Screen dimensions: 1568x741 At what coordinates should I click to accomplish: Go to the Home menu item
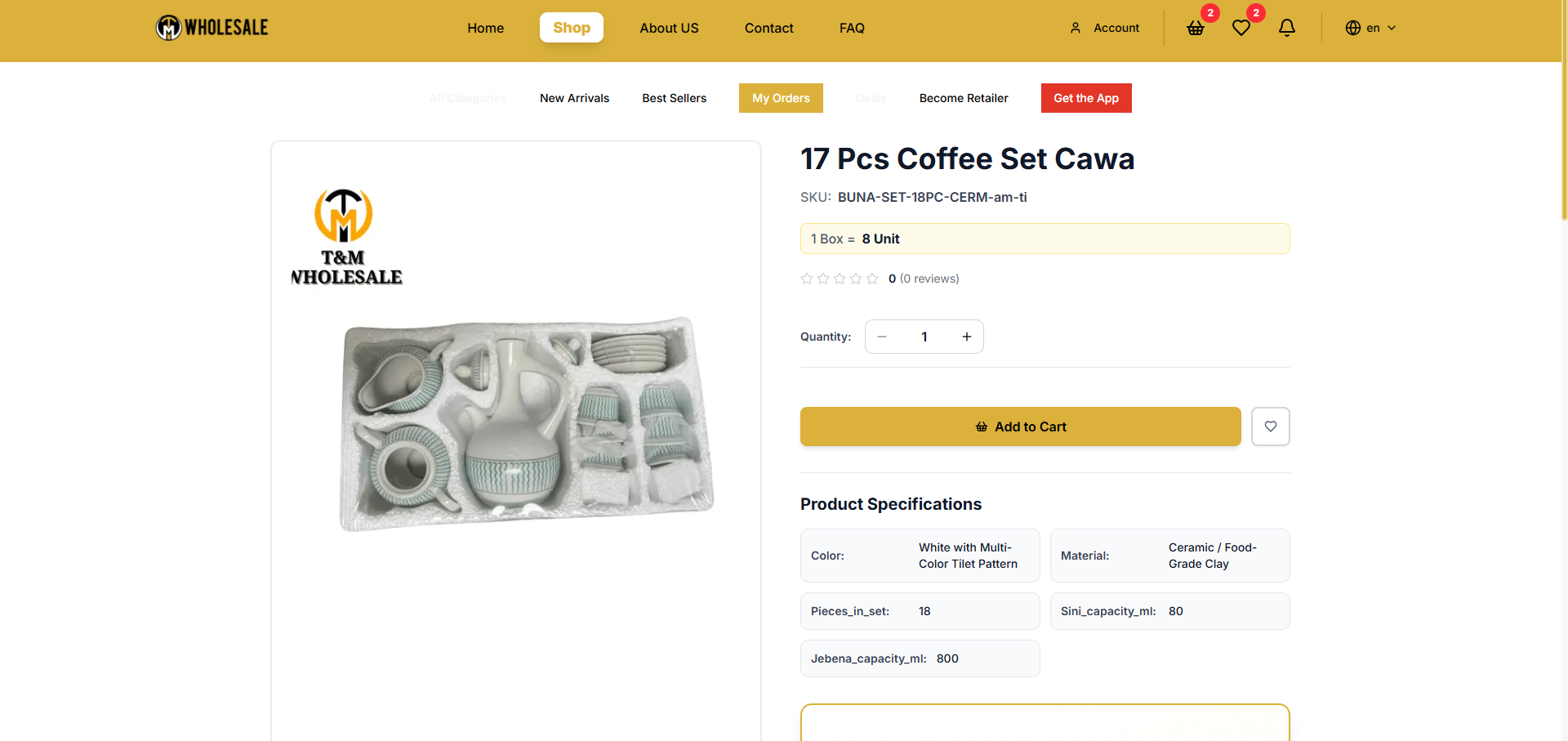pyautogui.click(x=485, y=28)
